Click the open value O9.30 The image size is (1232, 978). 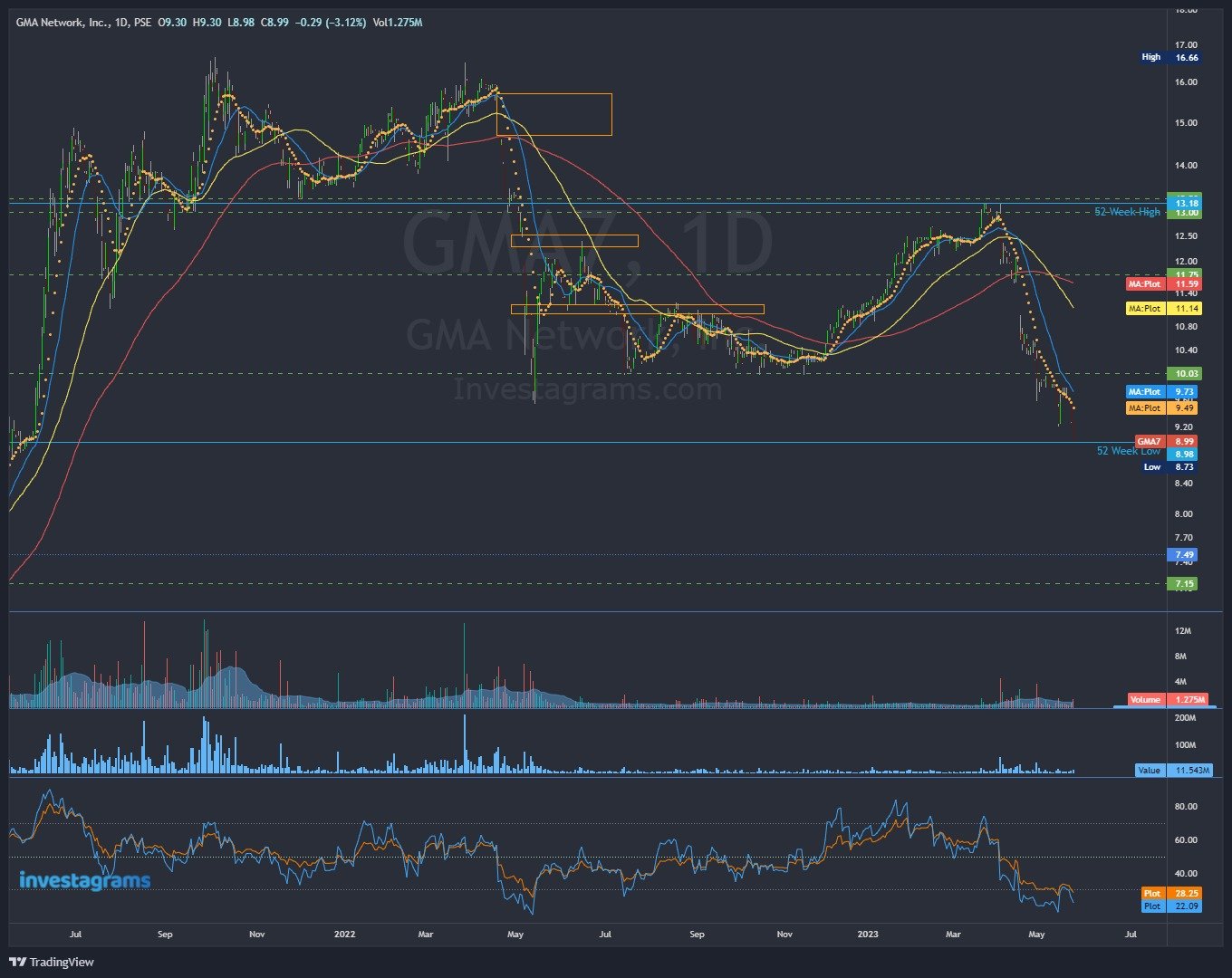pyautogui.click(x=173, y=21)
